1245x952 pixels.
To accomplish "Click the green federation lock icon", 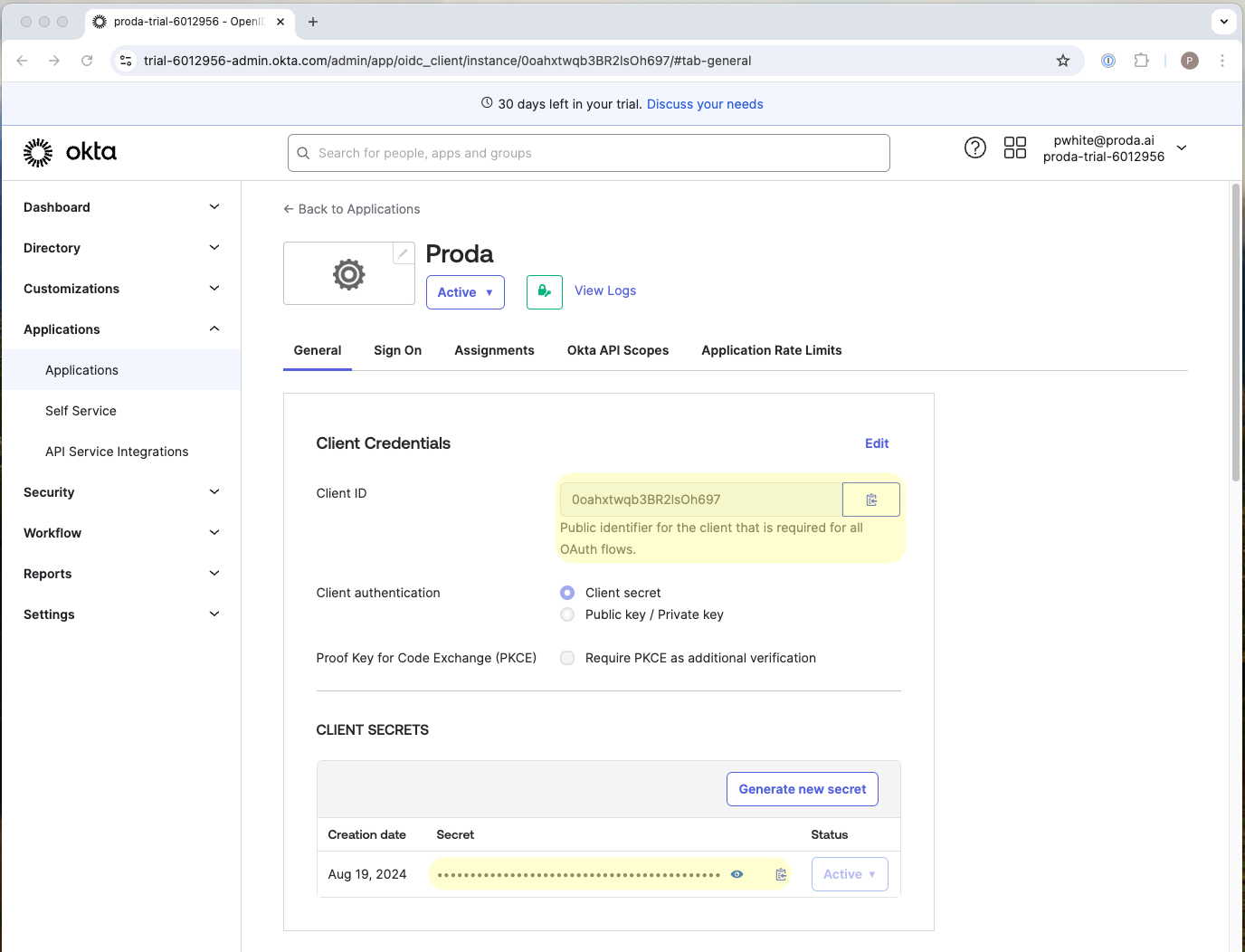I will (544, 291).
